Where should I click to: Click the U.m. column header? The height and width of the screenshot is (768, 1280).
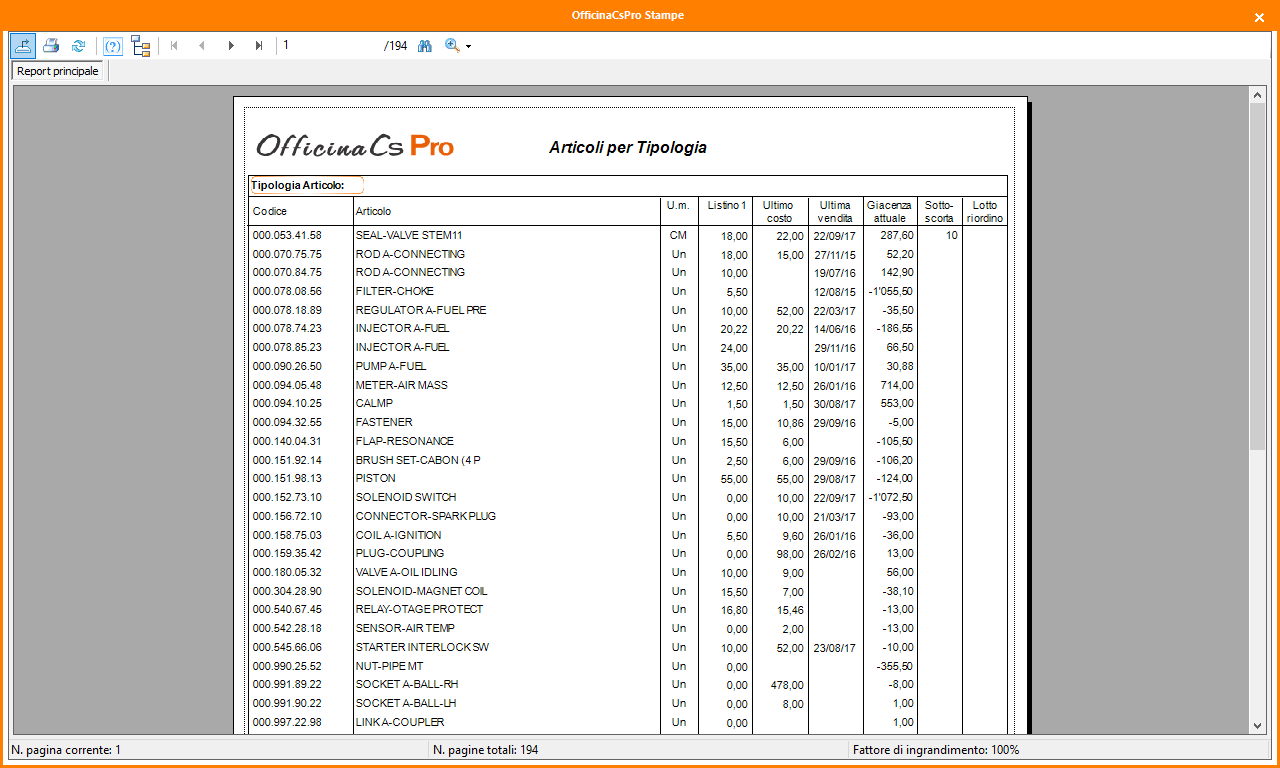pos(678,205)
